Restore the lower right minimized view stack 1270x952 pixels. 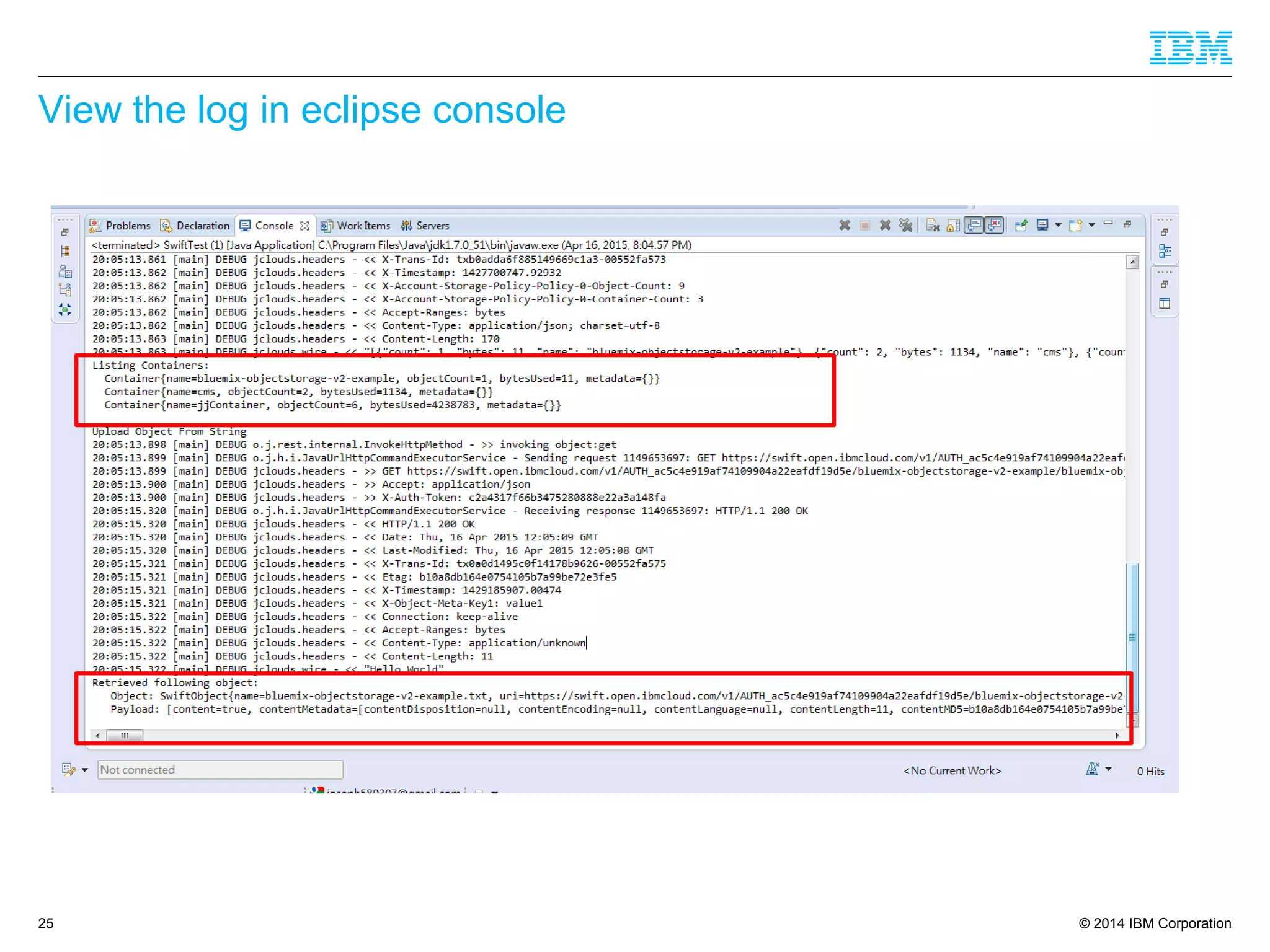(x=1165, y=284)
